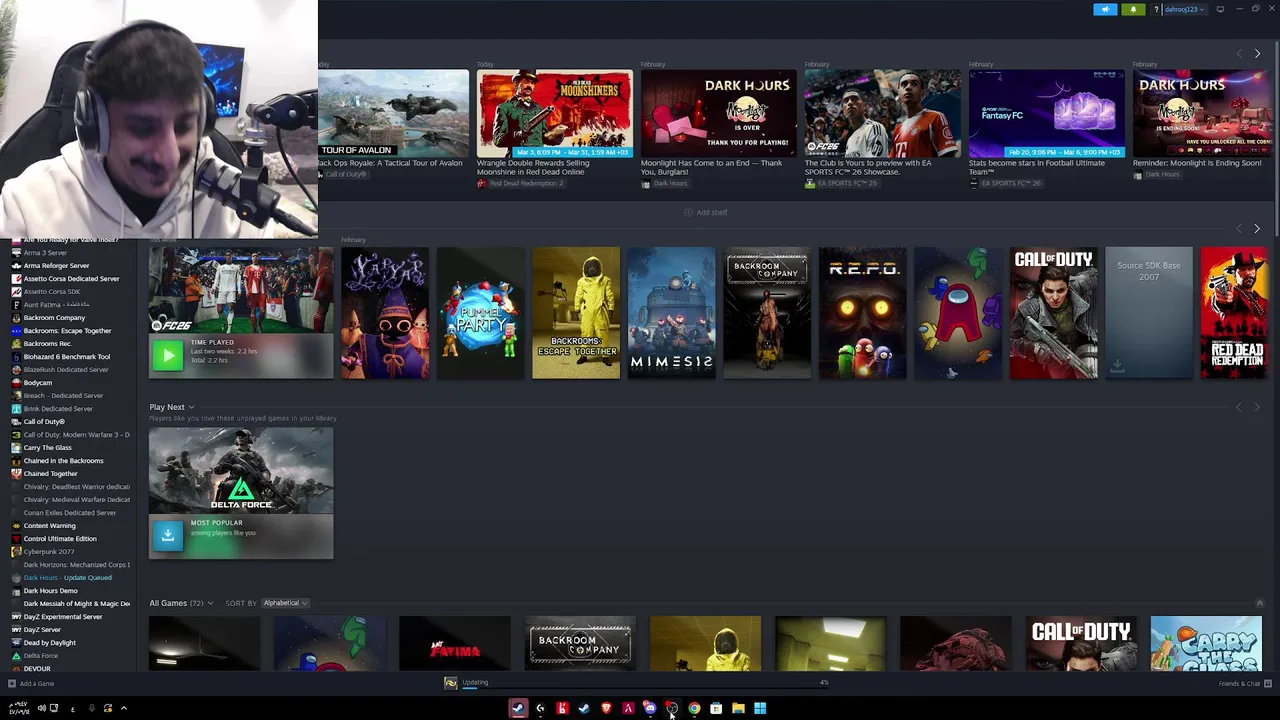The image size is (1280, 720).
Task: Select R.E.P.O. game cover
Action: 863,313
